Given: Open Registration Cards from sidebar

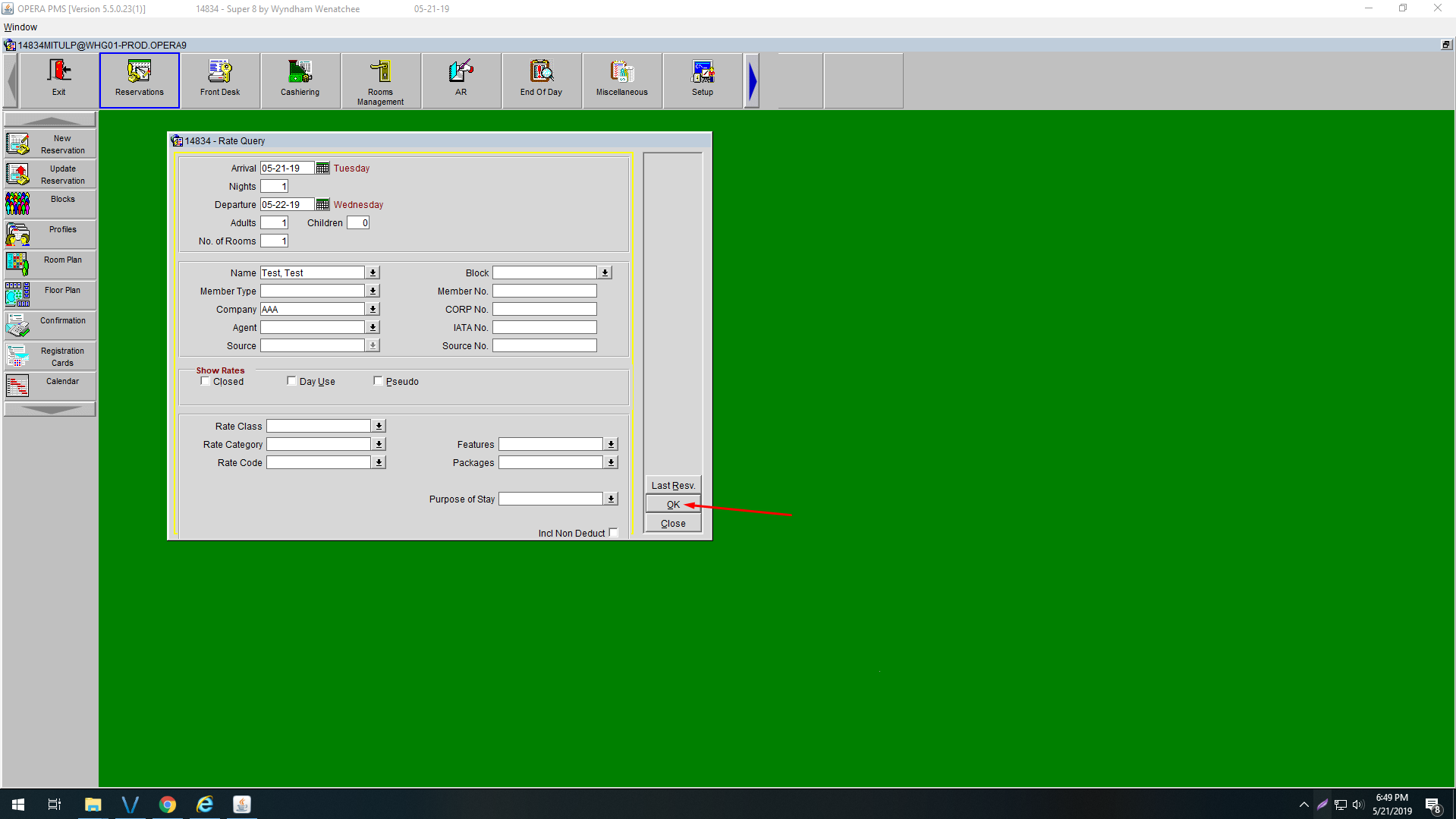Looking at the screenshot, I should (50, 356).
